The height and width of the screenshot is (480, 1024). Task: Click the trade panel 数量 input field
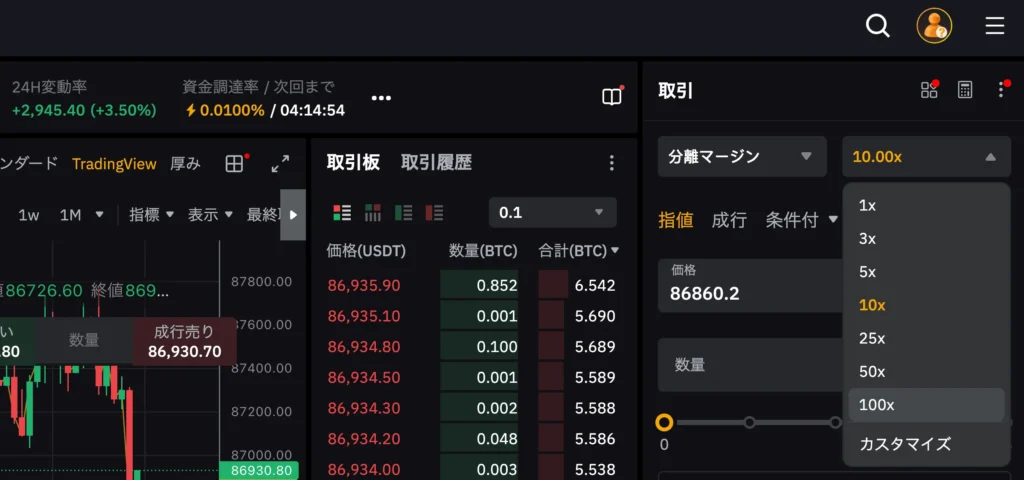point(750,364)
